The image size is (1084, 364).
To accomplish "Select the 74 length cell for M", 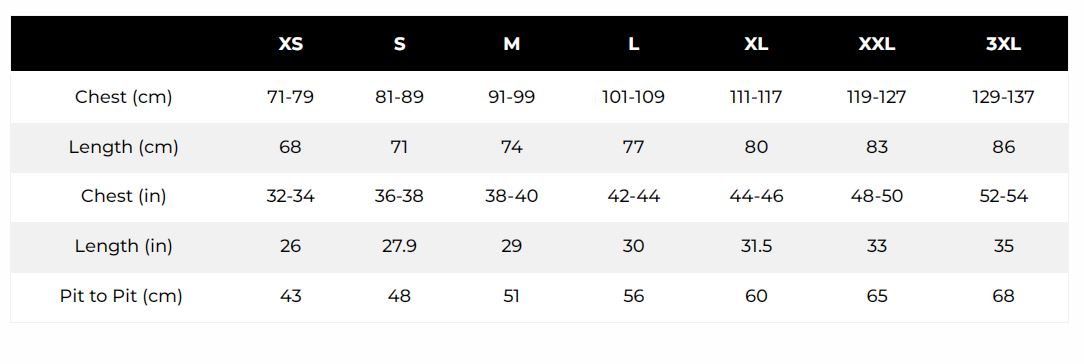I will point(511,147).
